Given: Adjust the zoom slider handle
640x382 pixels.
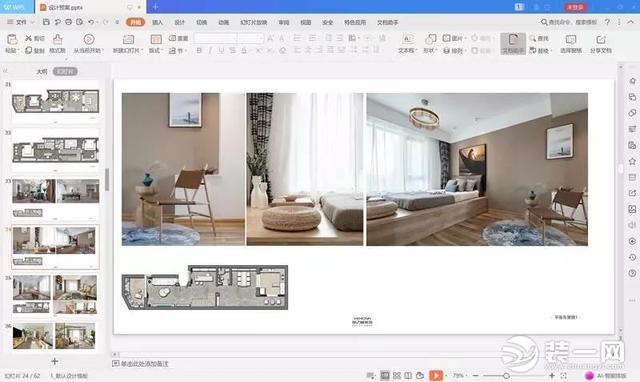Looking at the screenshot, I should tap(506, 375).
